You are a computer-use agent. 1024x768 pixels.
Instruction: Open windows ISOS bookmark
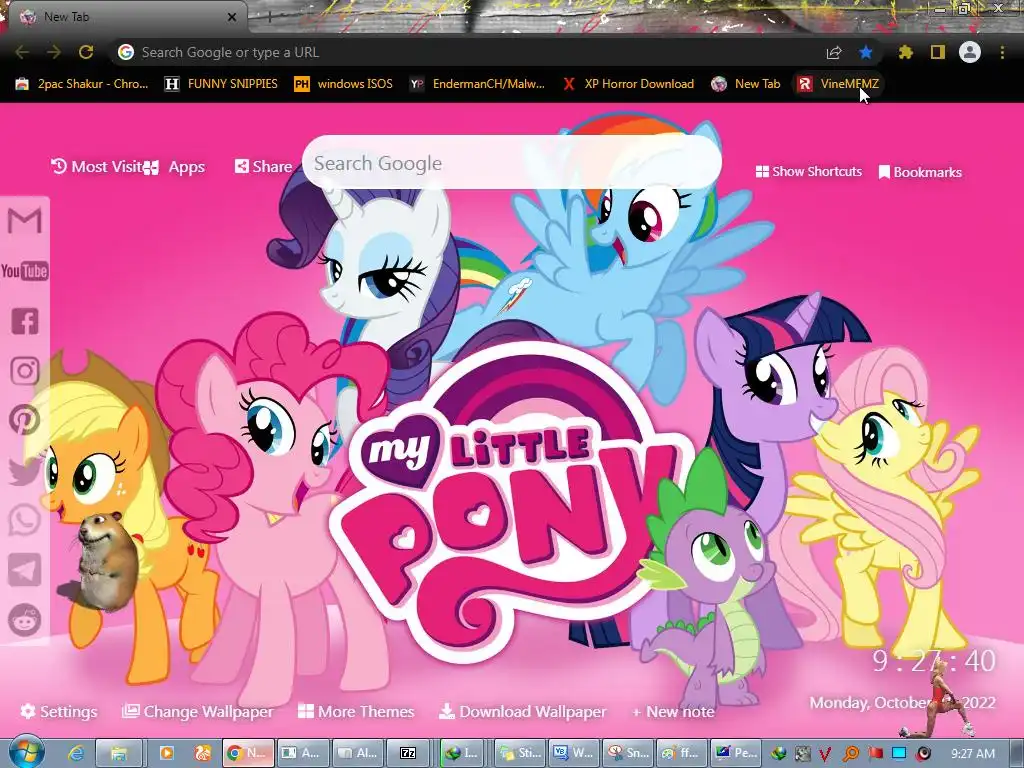pos(344,84)
